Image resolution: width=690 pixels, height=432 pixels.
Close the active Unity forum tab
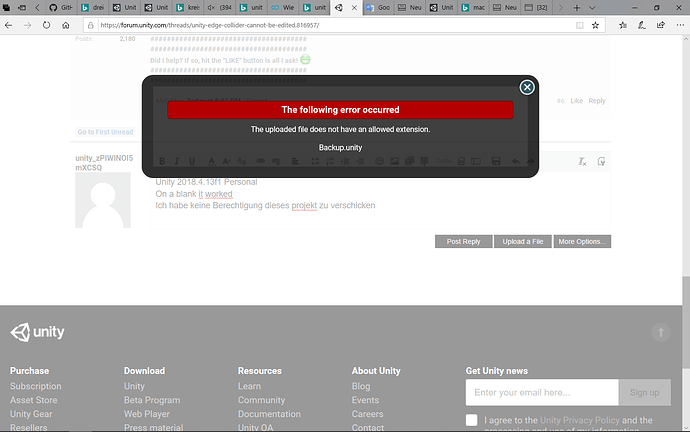[354, 7]
